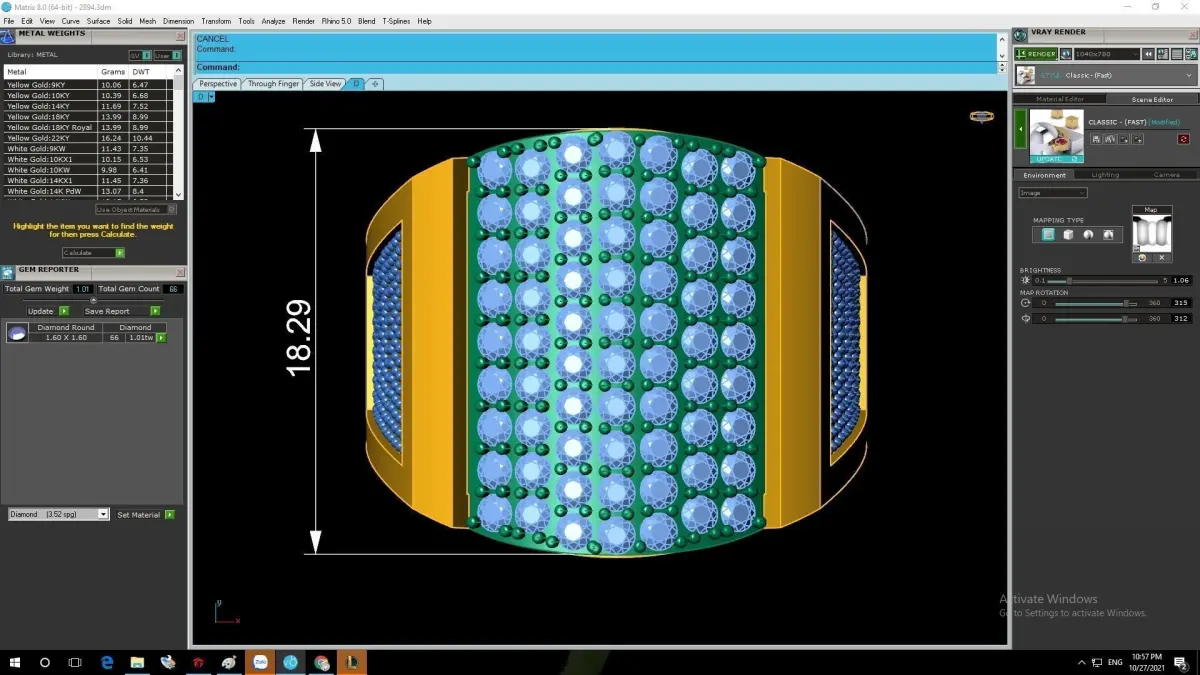1200x675 pixels.
Task: Click the diamond gem icon in Gem Reporter
Action: point(16,333)
